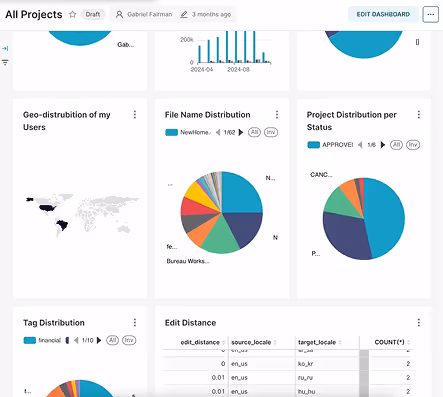The width and height of the screenshot is (443, 397).
Task: Click the CANC... label on status pie
Action: [x=321, y=174]
